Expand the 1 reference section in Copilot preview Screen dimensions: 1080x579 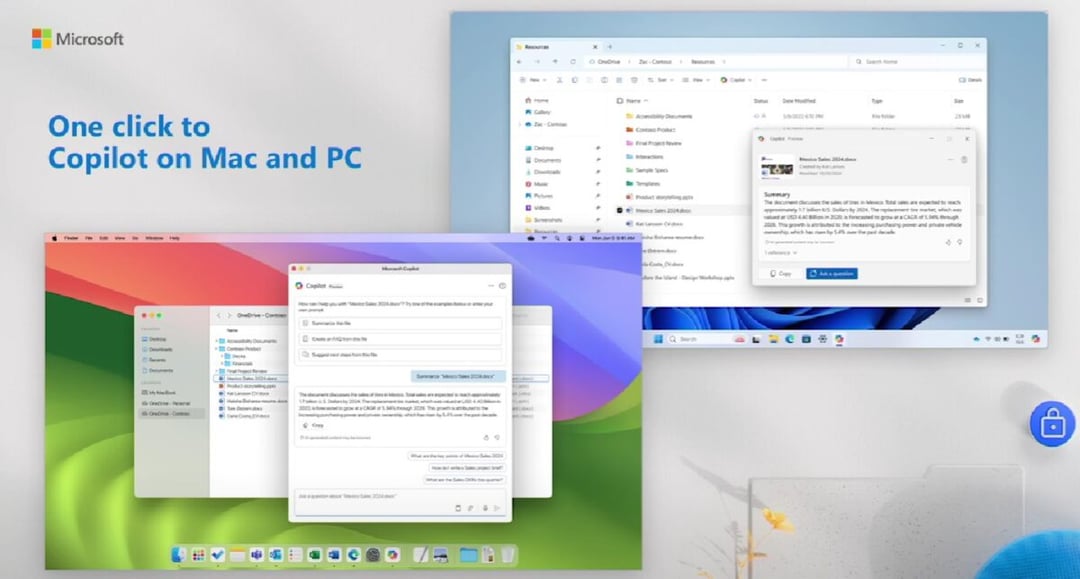pos(780,252)
